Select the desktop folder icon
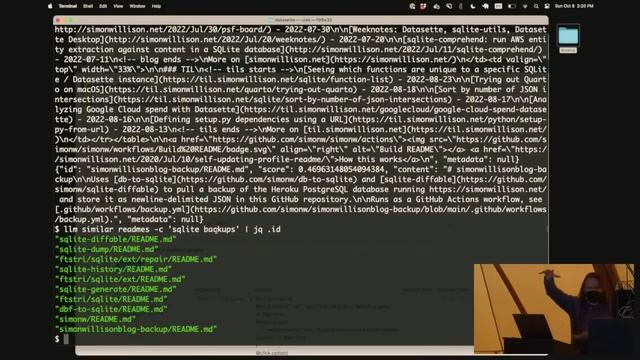 [x=568, y=37]
